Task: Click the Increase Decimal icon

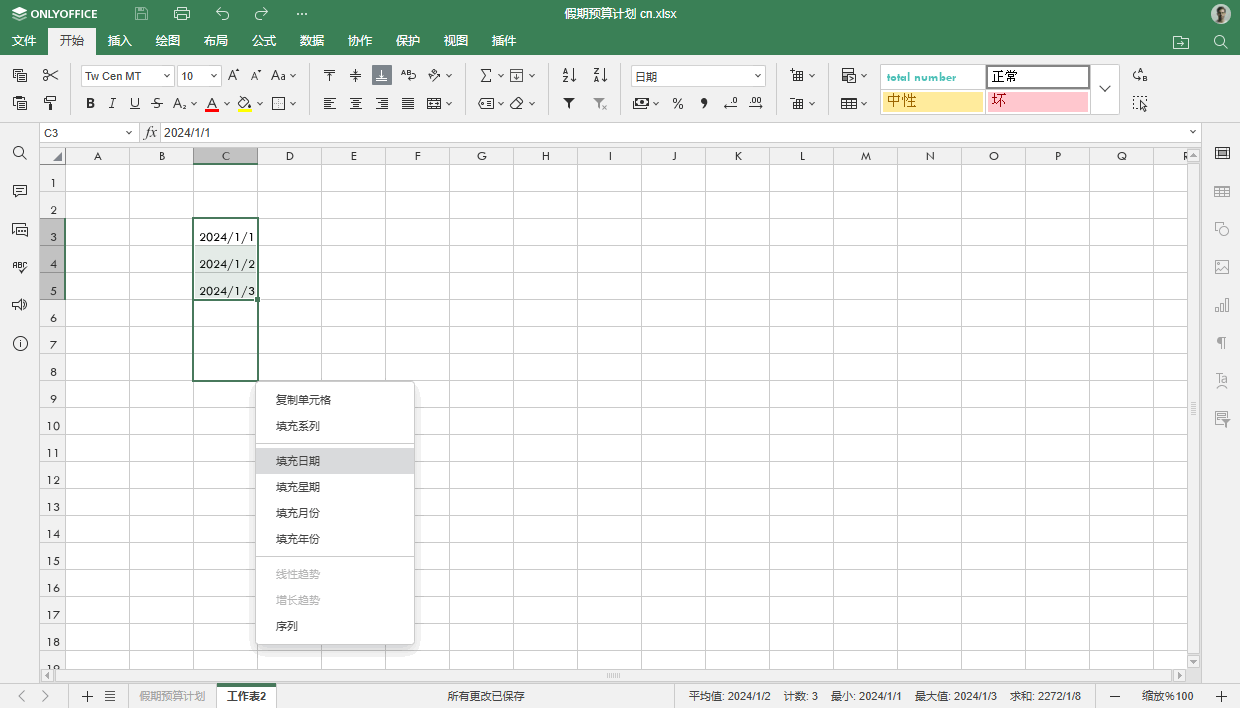Action: [755, 103]
